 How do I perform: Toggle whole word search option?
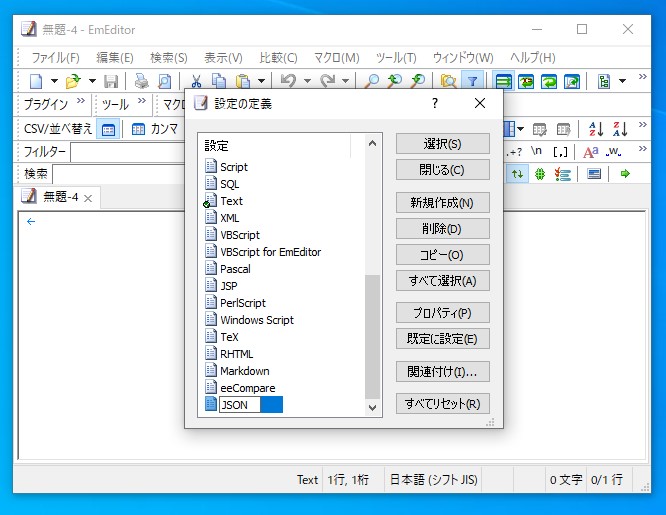point(613,151)
